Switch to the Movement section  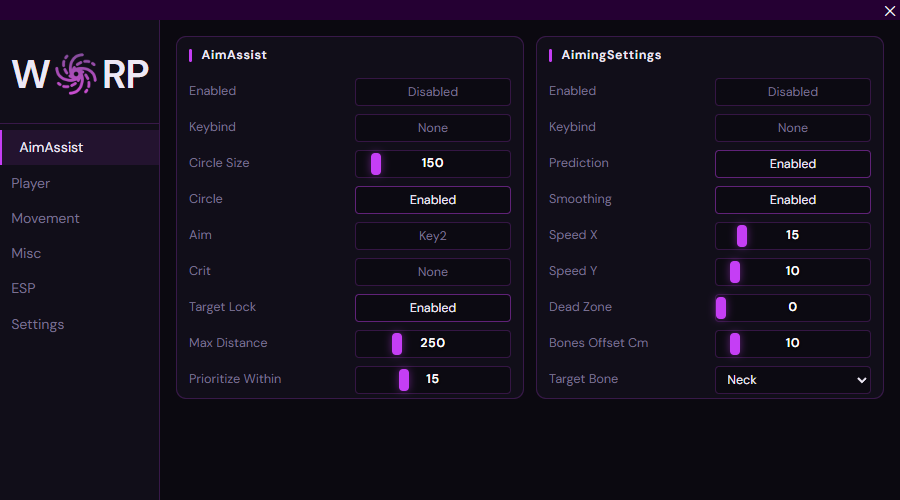point(45,218)
